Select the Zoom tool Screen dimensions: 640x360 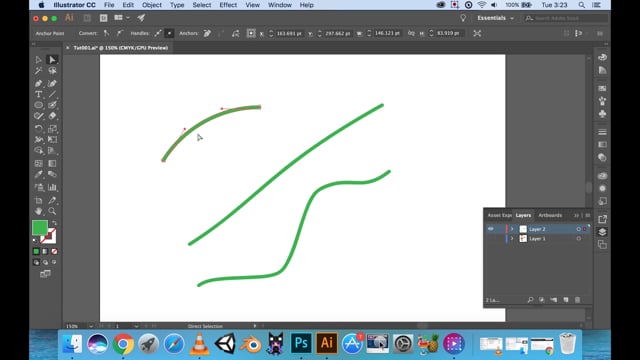(x=52, y=211)
